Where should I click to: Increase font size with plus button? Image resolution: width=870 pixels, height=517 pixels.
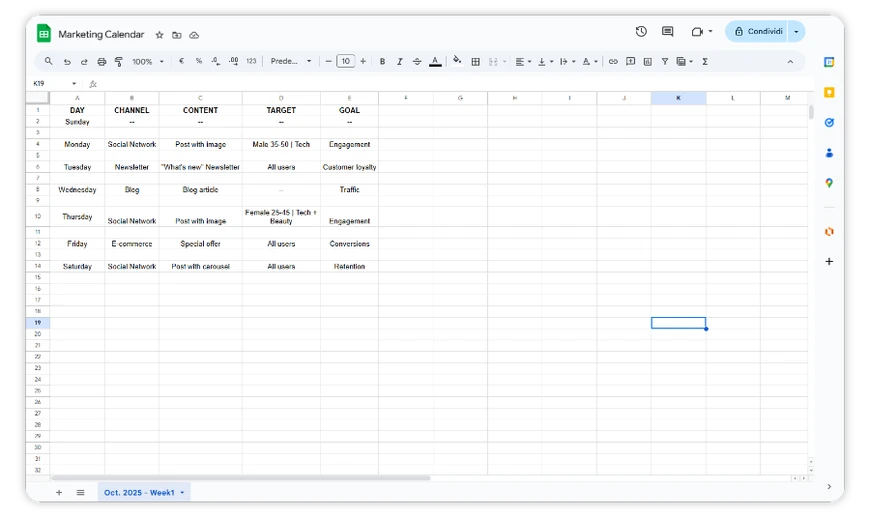(x=363, y=61)
